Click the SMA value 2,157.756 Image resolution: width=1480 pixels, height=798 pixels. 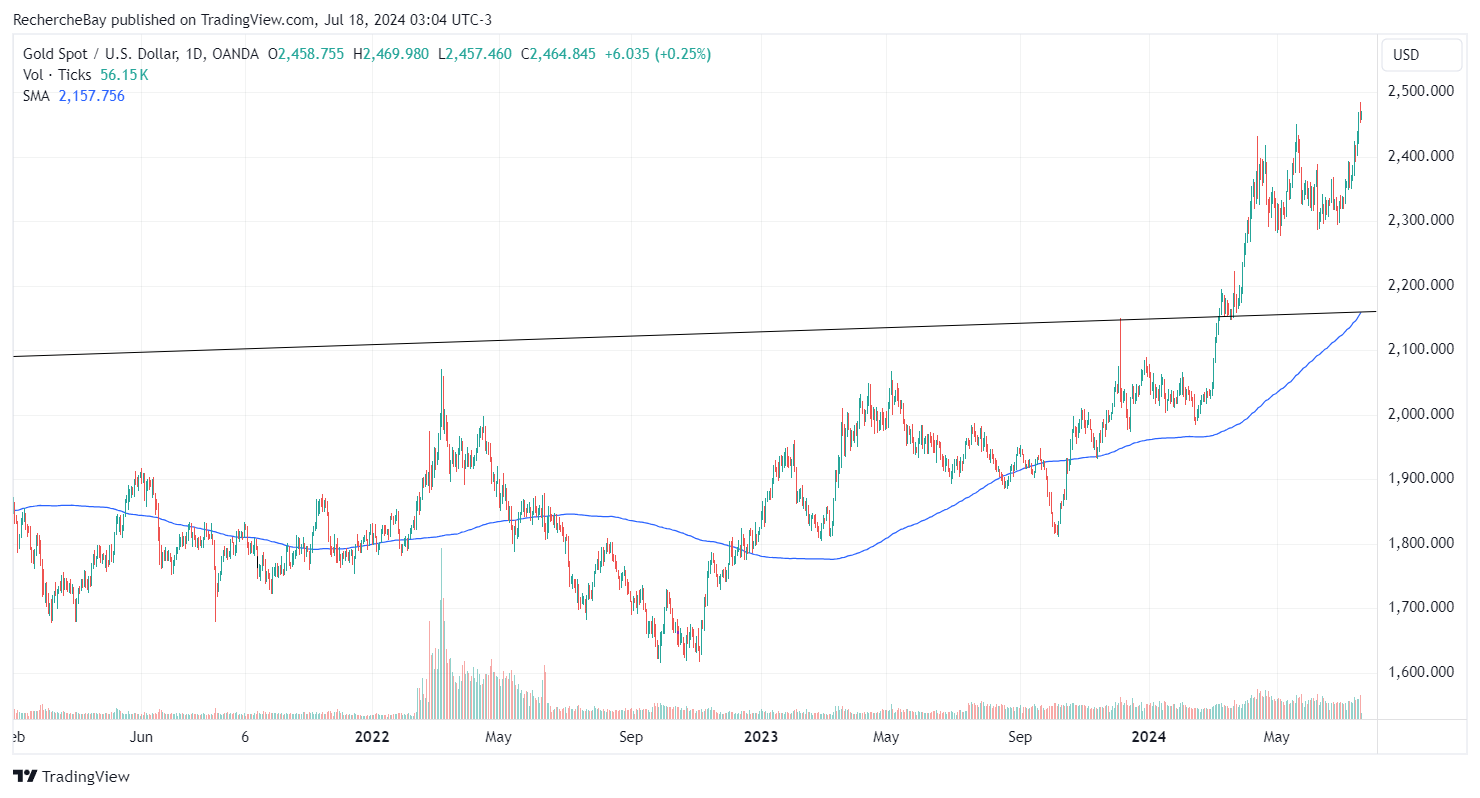coord(91,96)
